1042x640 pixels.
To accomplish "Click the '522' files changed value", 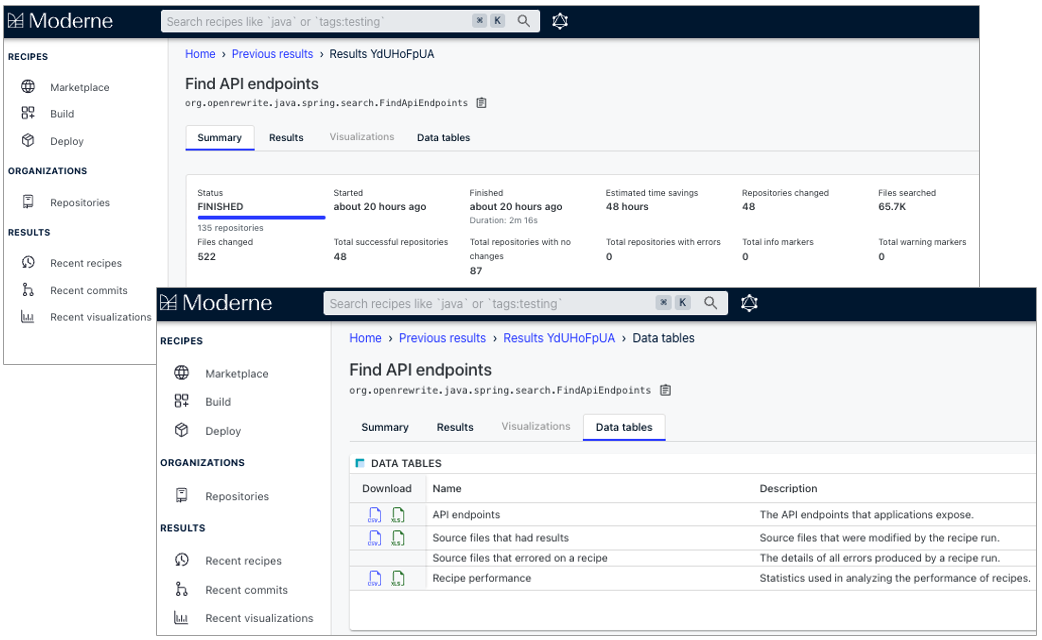I will pos(207,257).
